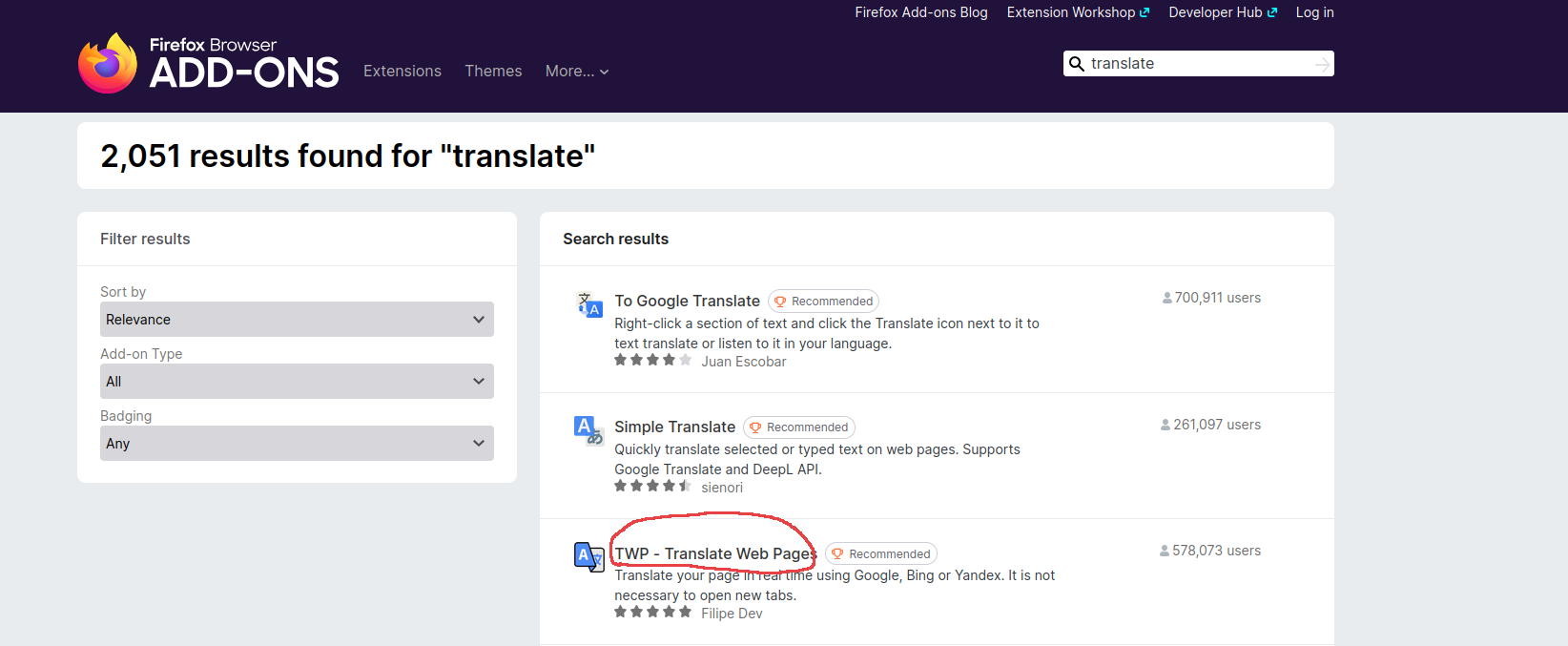Click the Log in link
This screenshot has height=646, width=1568.
click(1314, 12)
